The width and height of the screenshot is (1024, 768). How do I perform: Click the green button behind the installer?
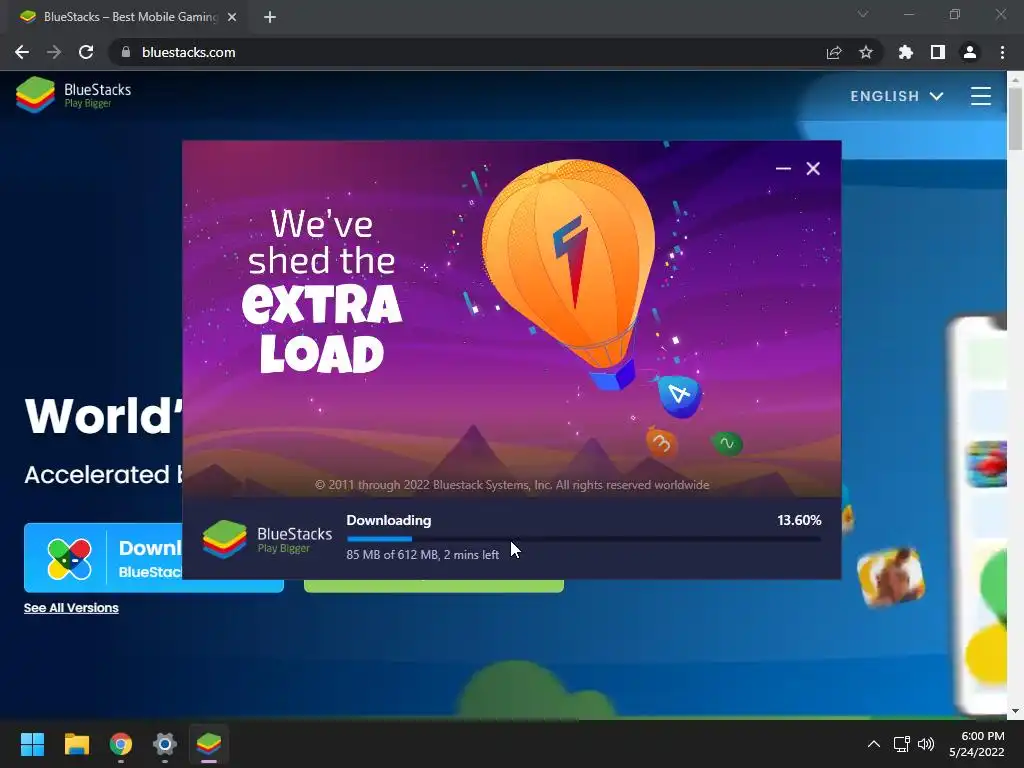434,586
